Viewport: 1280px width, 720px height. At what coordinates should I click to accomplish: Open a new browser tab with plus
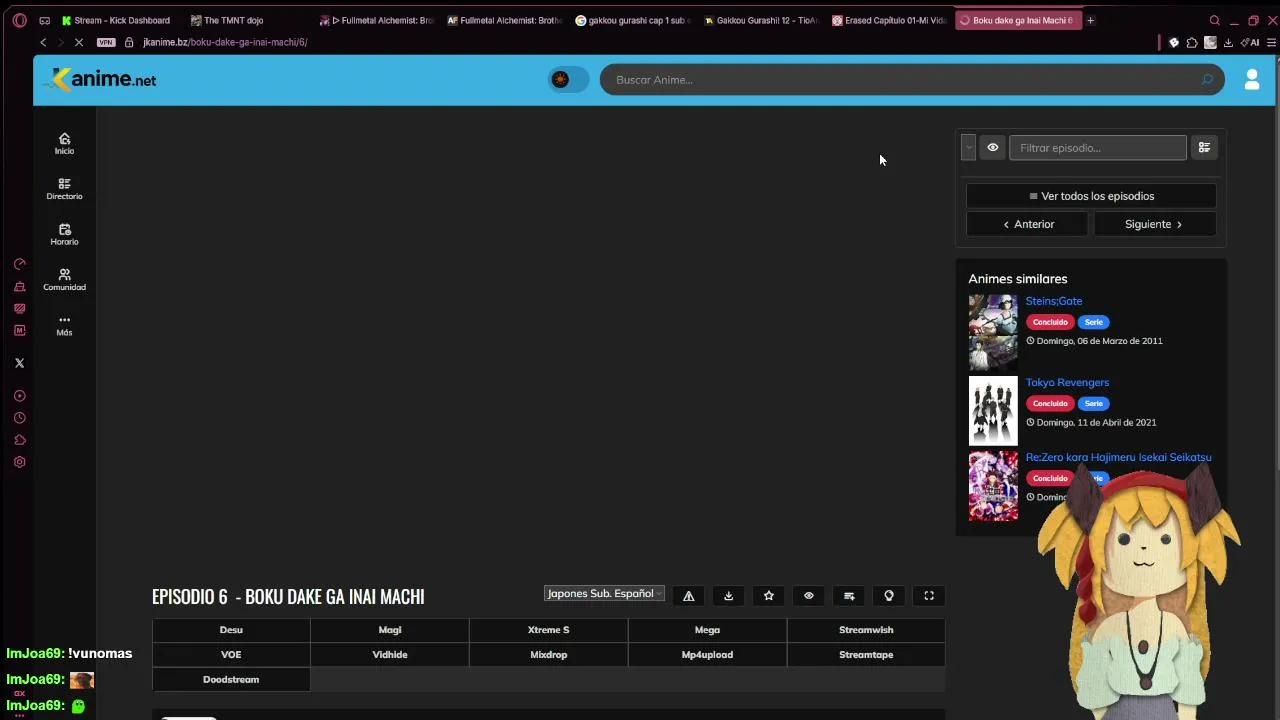[1091, 20]
